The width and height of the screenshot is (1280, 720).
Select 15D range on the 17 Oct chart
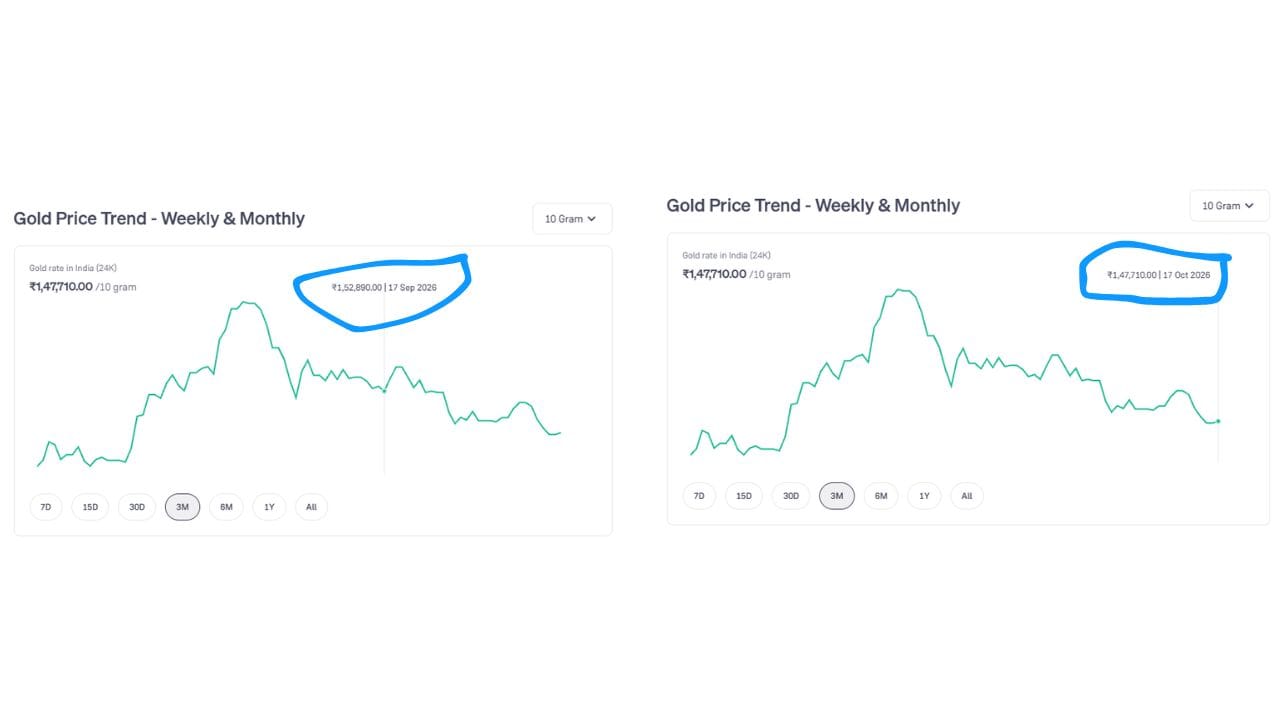[x=744, y=496]
